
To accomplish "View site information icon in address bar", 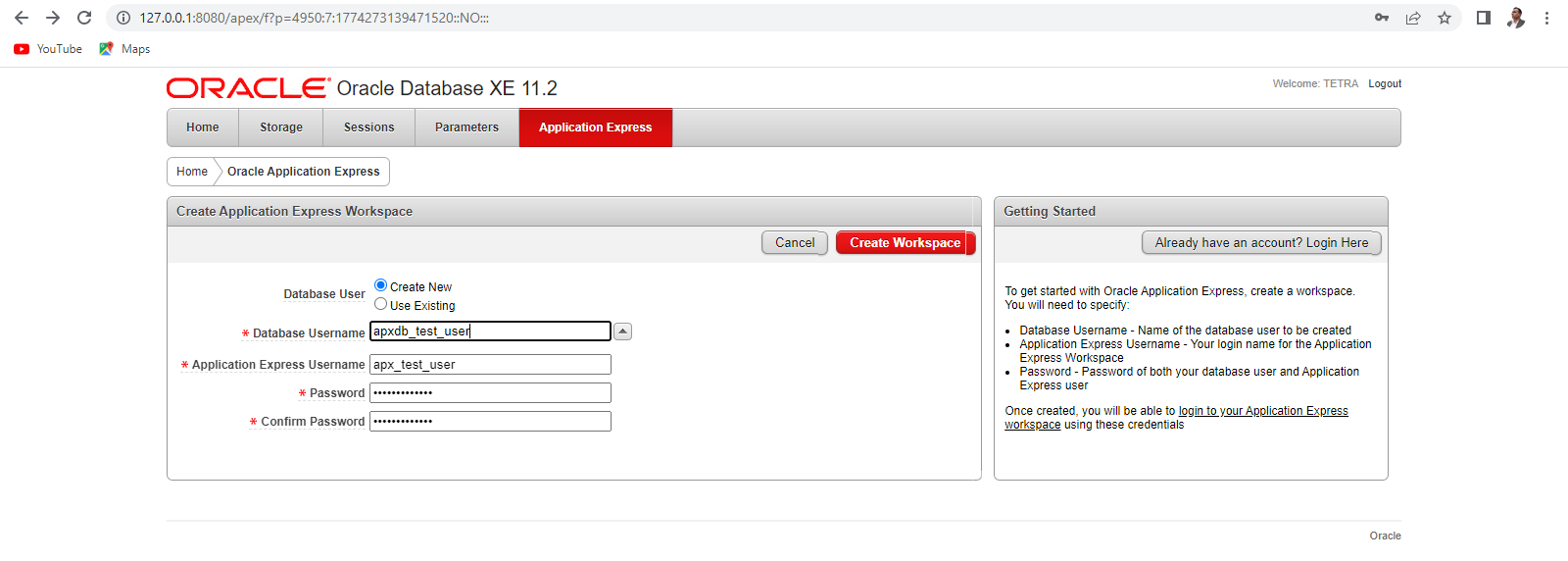I will (123, 18).
